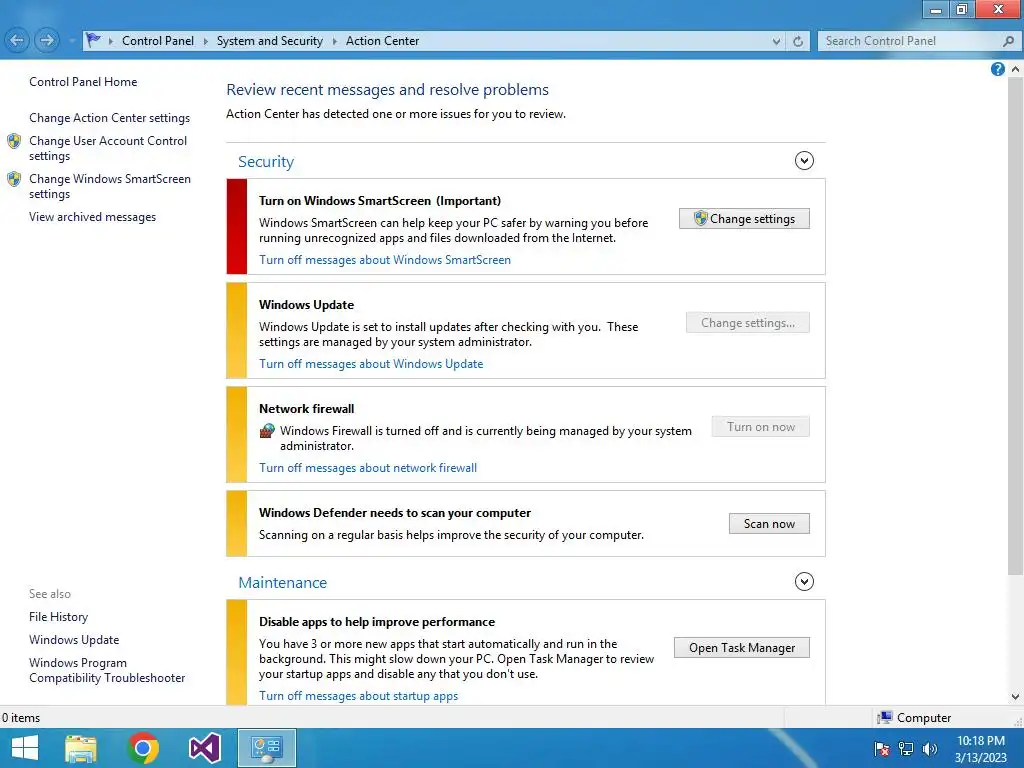Click the 'Network firewall' message title
This screenshot has height=768, width=1024.
pyautogui.click(x=306, y=409)
